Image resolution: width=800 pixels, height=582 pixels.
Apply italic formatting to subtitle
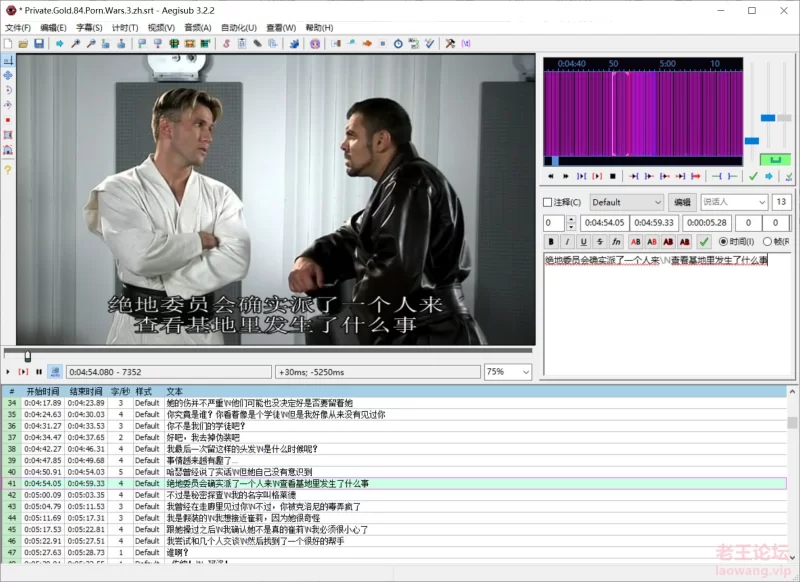[x=567, y=241]
